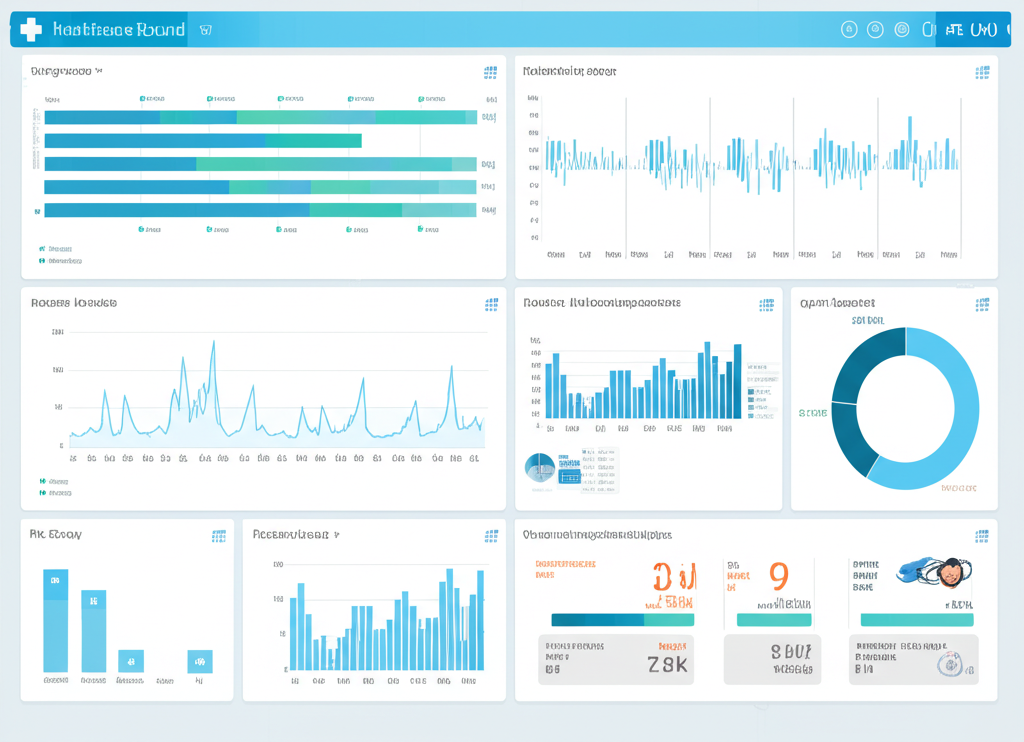1024x742 pixels.
Task: Open grid menu on the waveform chart panel
Action: point(982,72)
